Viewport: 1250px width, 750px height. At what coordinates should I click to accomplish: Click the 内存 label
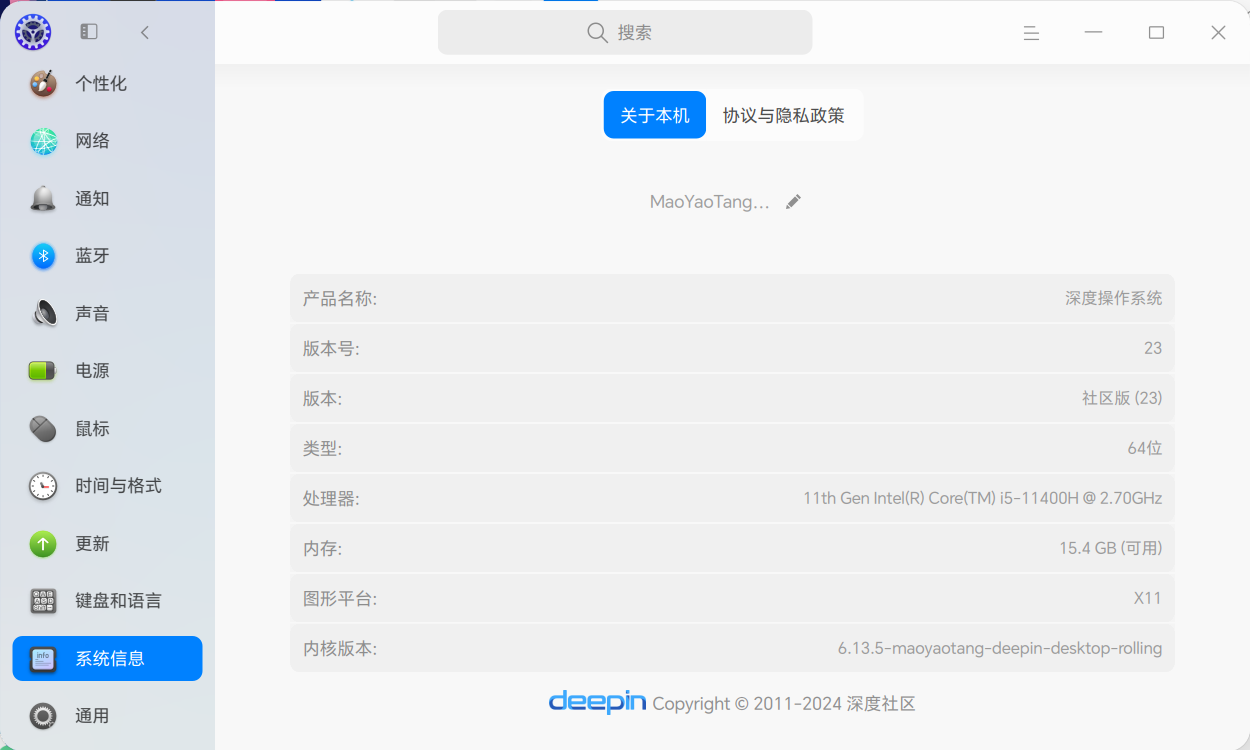pos(322,549)
